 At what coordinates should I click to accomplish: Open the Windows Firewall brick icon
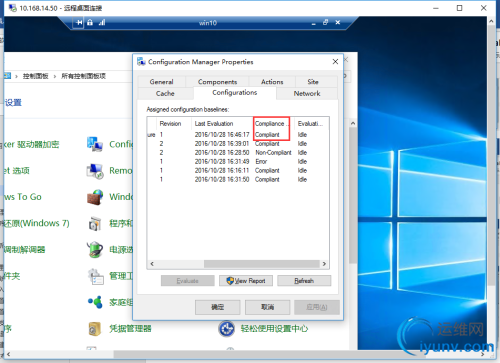point(95,197)
